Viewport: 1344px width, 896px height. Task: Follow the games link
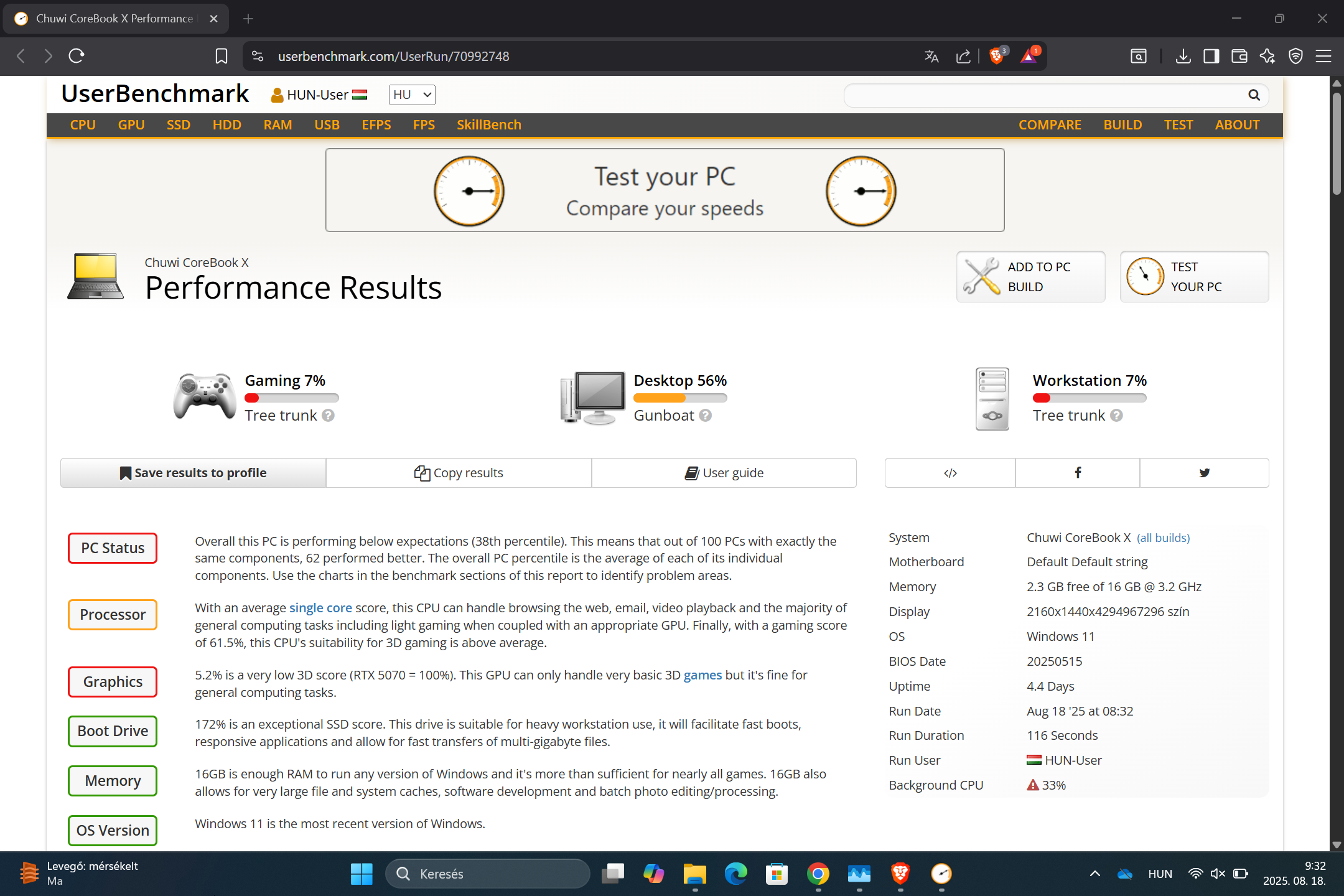(703, 675)
